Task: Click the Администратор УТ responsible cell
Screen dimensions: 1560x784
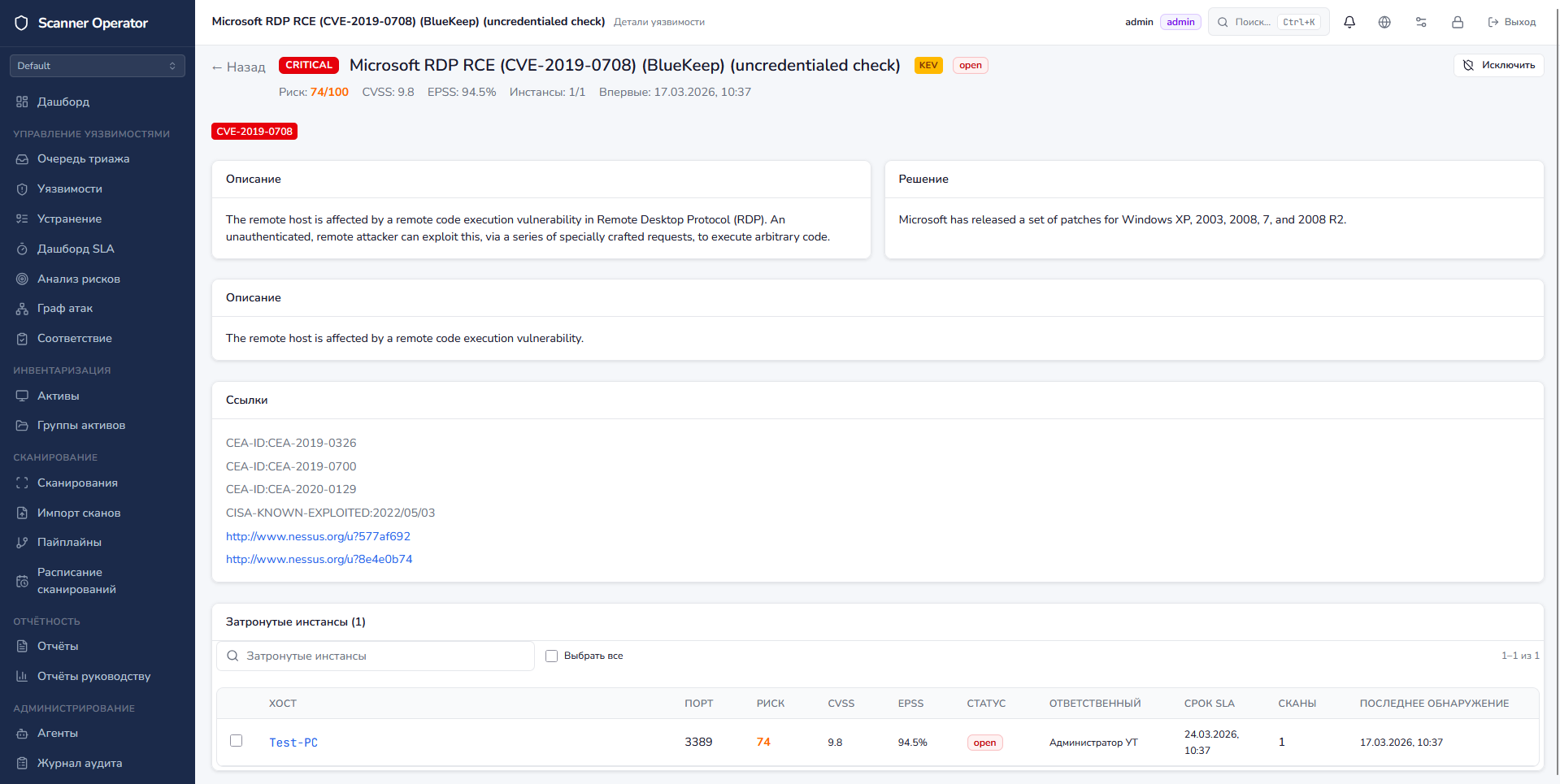Action: pos(1093,743)
